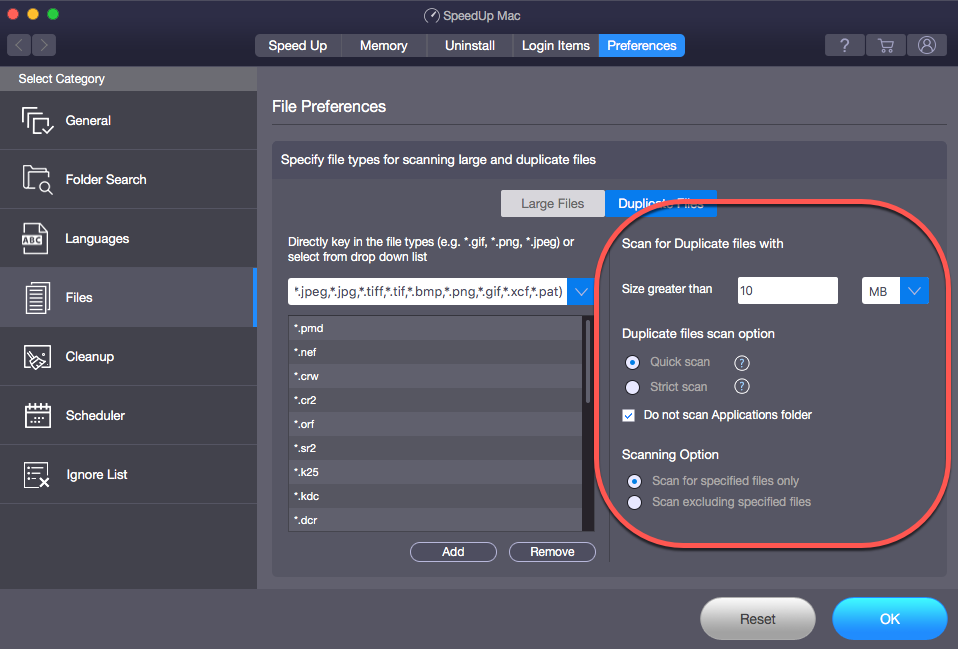This screenshot has height=649, width=958.
Task: Open the MB size unit dropdown
Action: 914,291
